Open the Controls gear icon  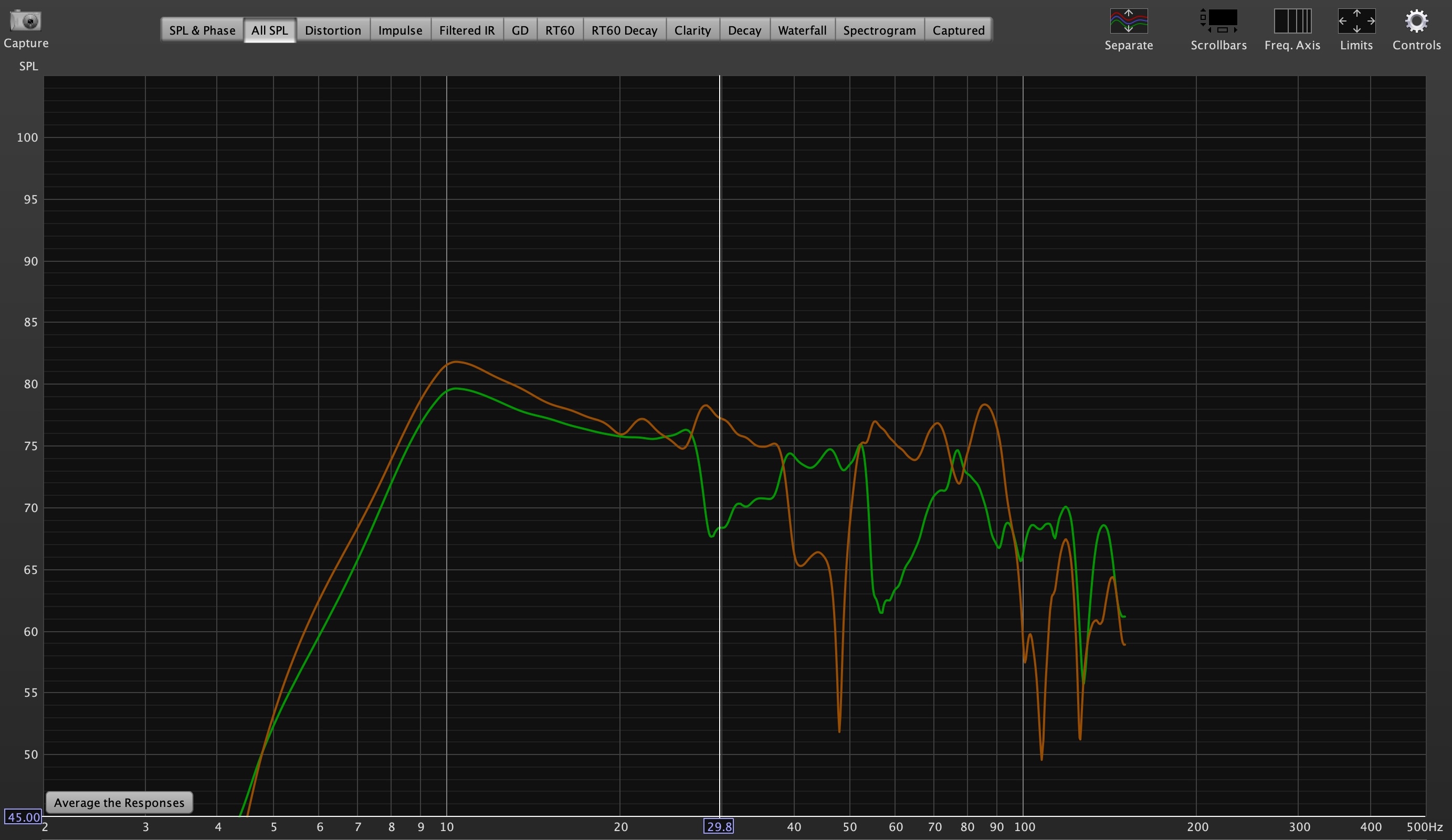click(x=1416, y=22)
